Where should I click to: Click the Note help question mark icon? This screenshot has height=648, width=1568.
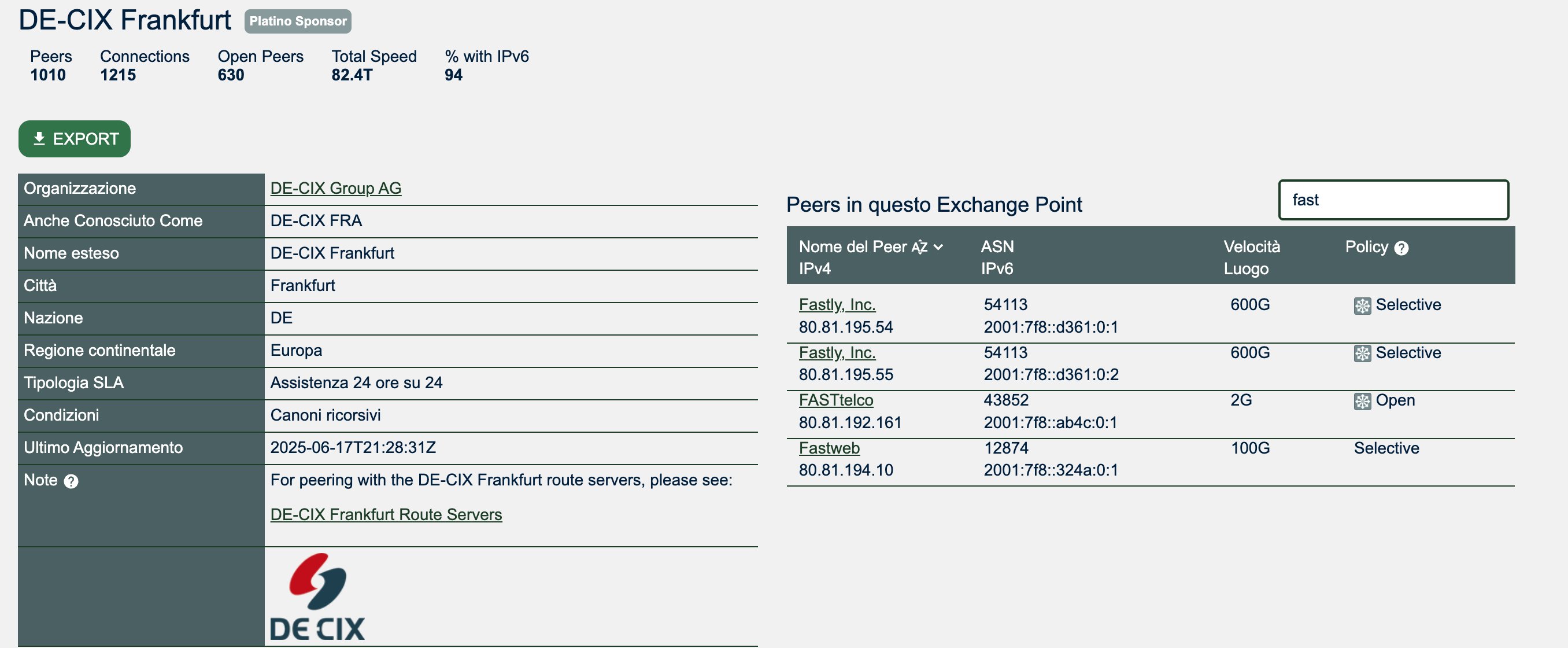(71, 481)
